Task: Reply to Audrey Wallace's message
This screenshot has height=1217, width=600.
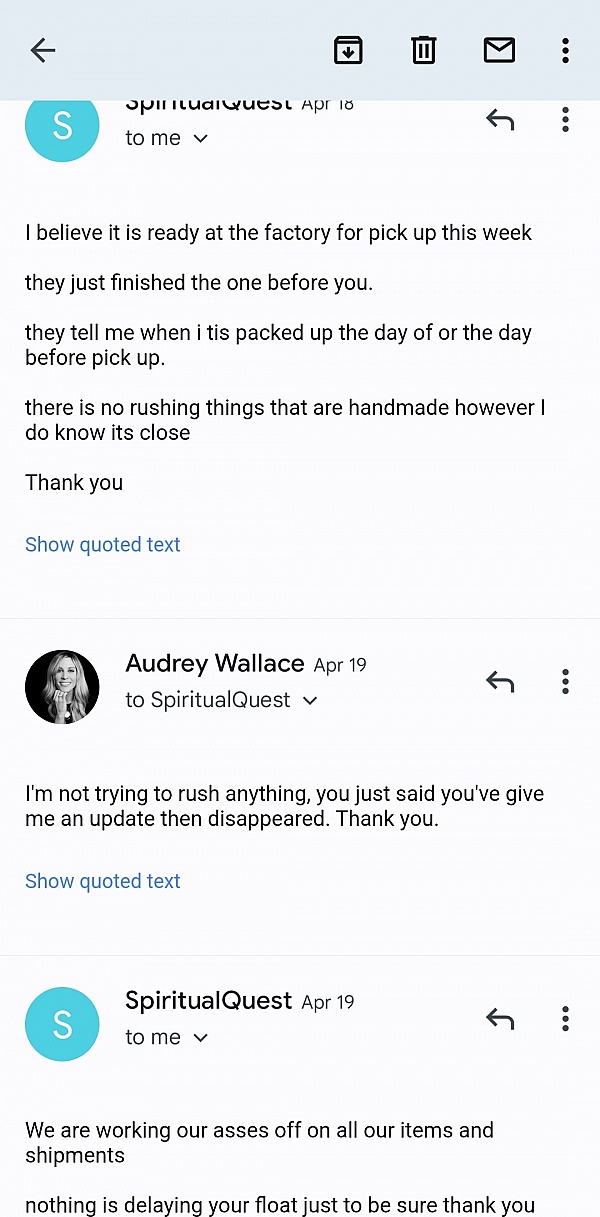Action: pos(500,682)
